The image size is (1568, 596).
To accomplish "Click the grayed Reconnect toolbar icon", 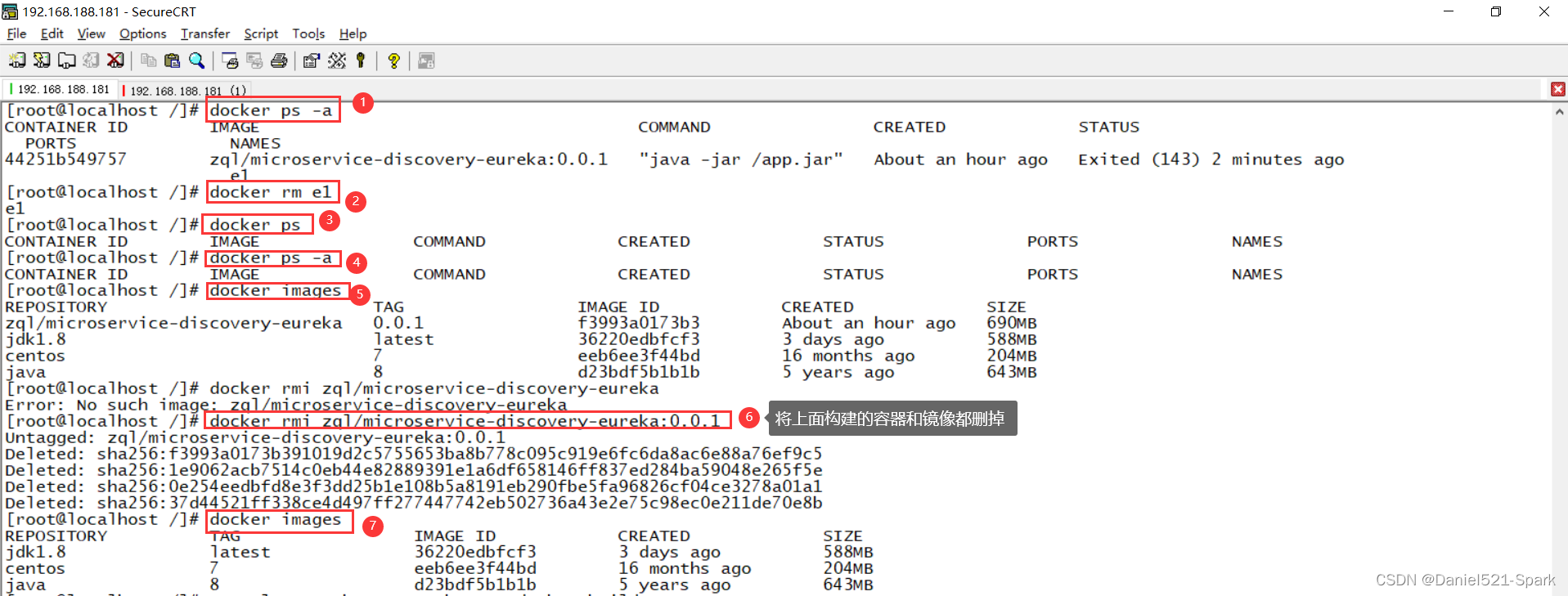I will point(92,60).
